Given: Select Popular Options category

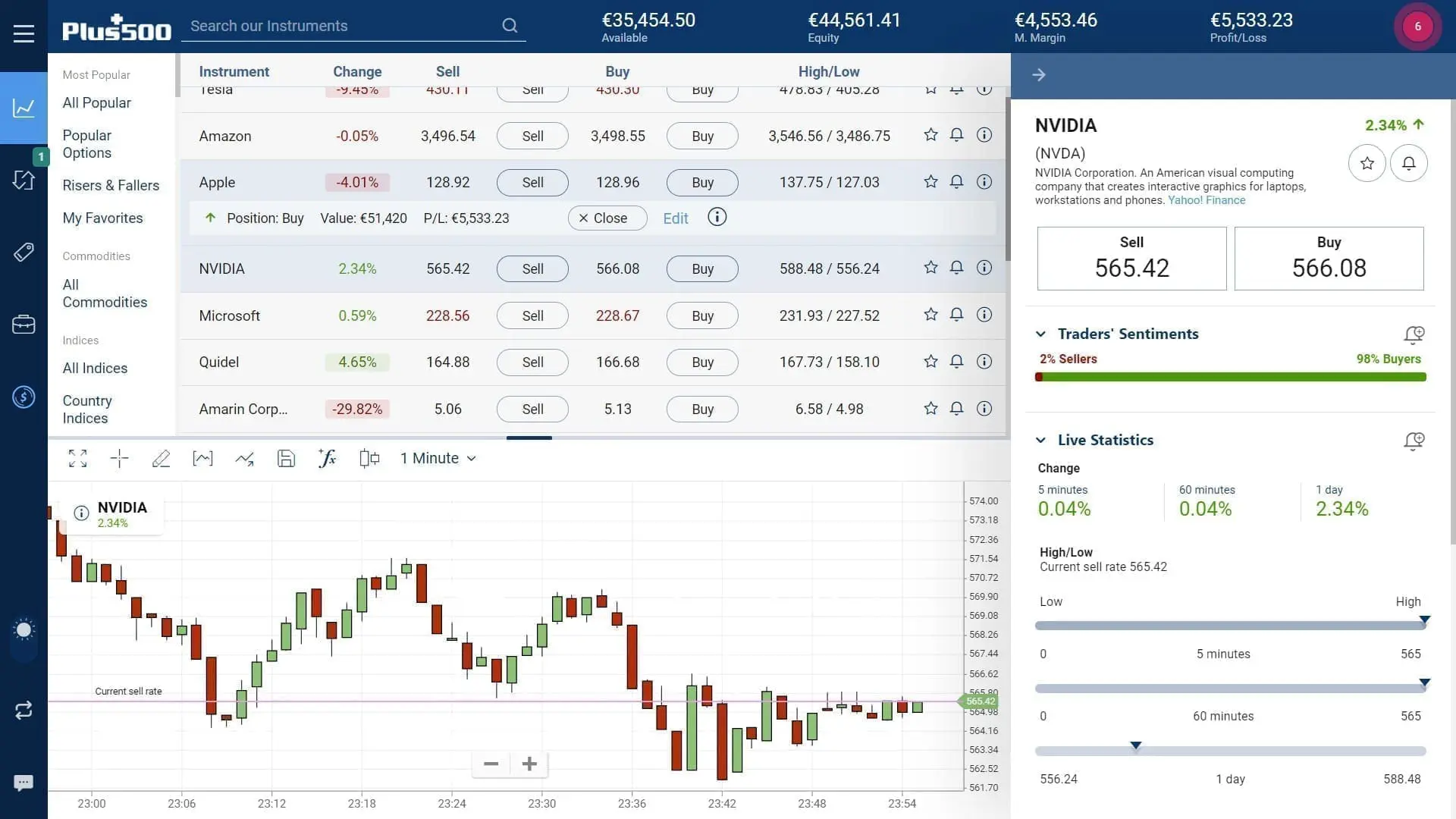Looking at the screenshot, I should [x=87, y=144].
